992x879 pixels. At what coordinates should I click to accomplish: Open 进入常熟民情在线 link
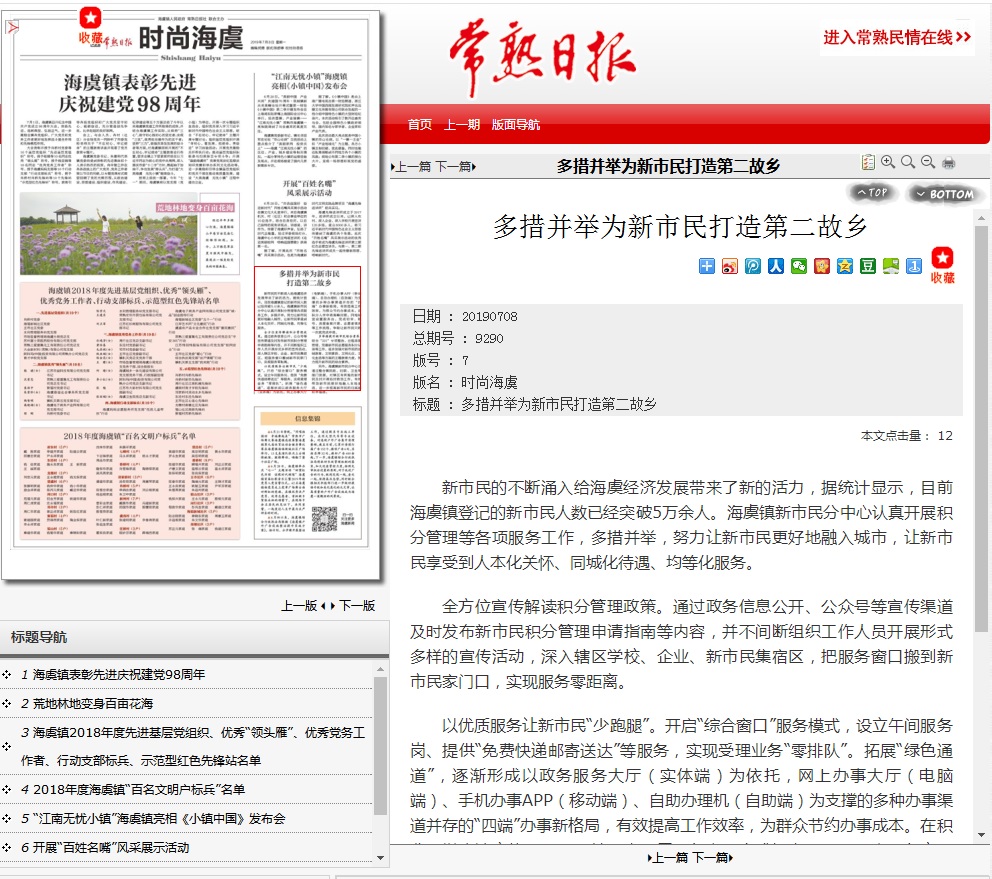pyautogui.click(x=896, y=37)
